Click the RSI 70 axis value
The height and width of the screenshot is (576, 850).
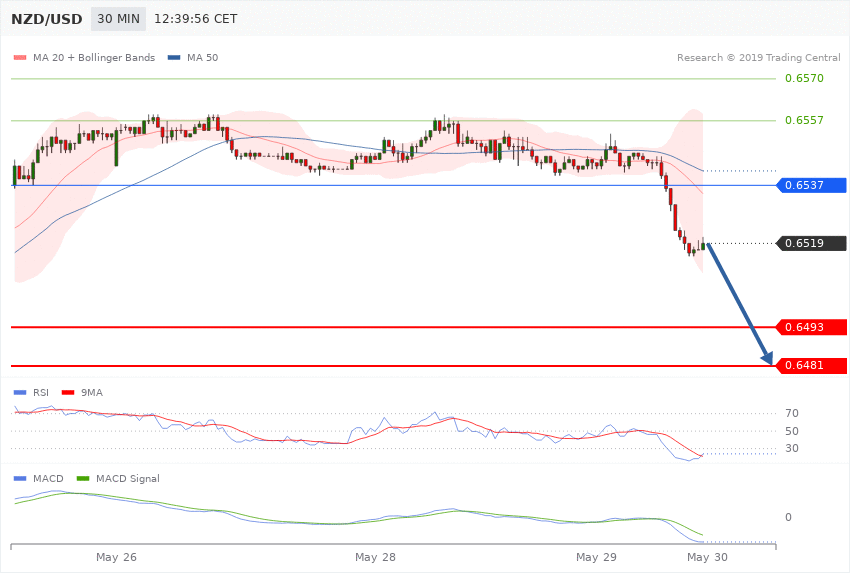click(791, 413)
